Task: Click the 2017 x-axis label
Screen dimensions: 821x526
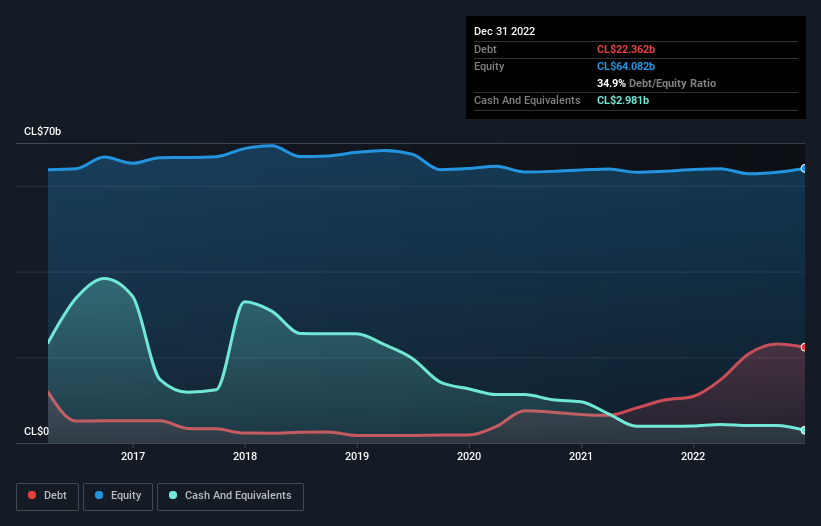Action: point(133,456)
